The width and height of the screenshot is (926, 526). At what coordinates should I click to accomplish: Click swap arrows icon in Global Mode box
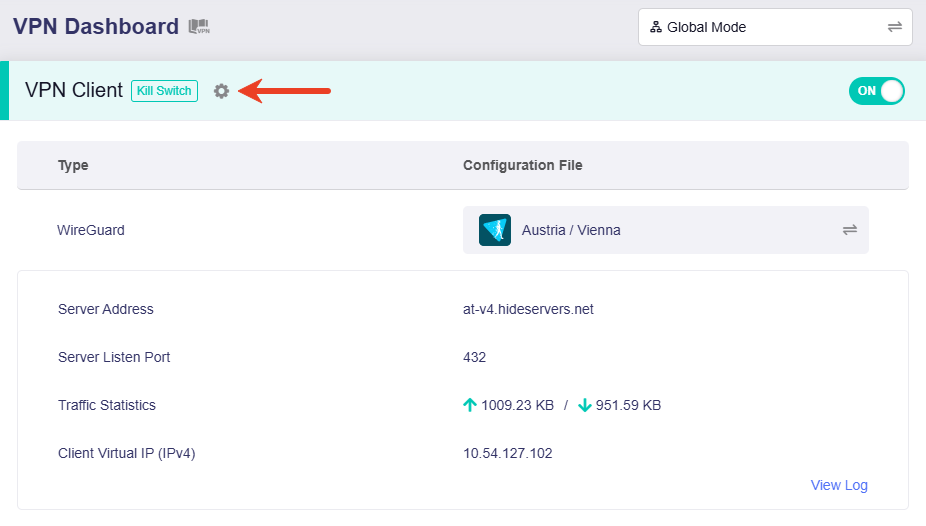coord(894,27)
